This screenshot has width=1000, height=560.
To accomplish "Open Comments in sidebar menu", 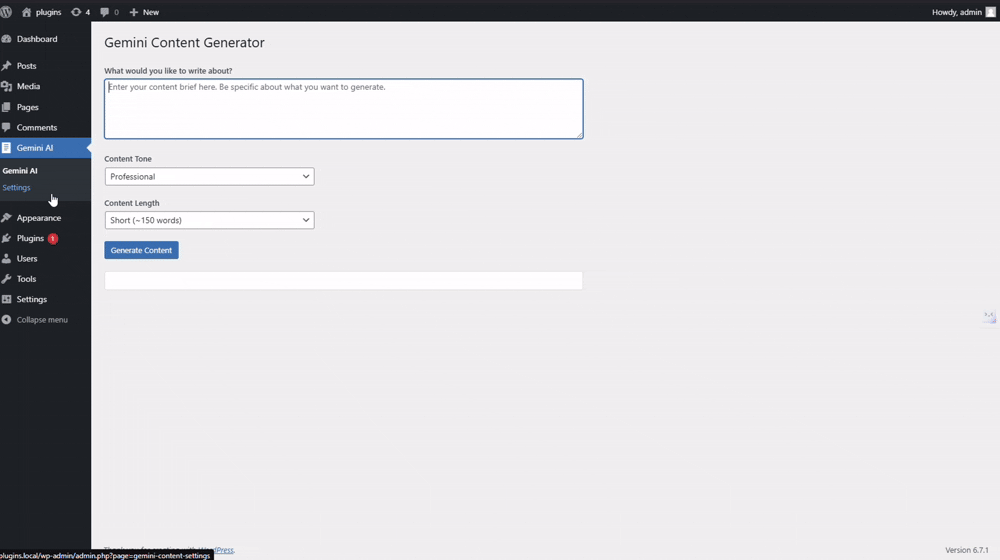I will pos(36,128).
